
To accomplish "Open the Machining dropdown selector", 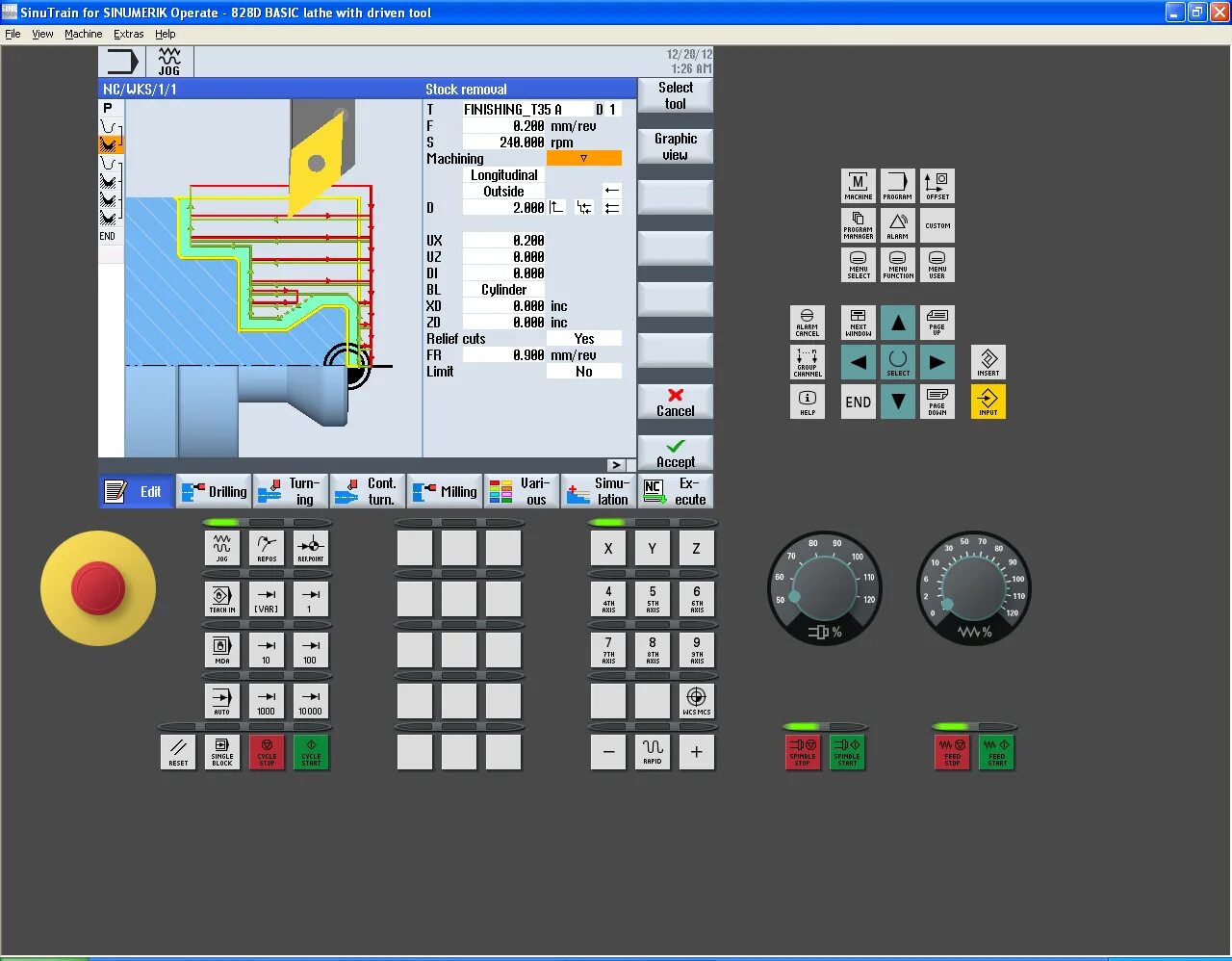I will pos(583,158).
